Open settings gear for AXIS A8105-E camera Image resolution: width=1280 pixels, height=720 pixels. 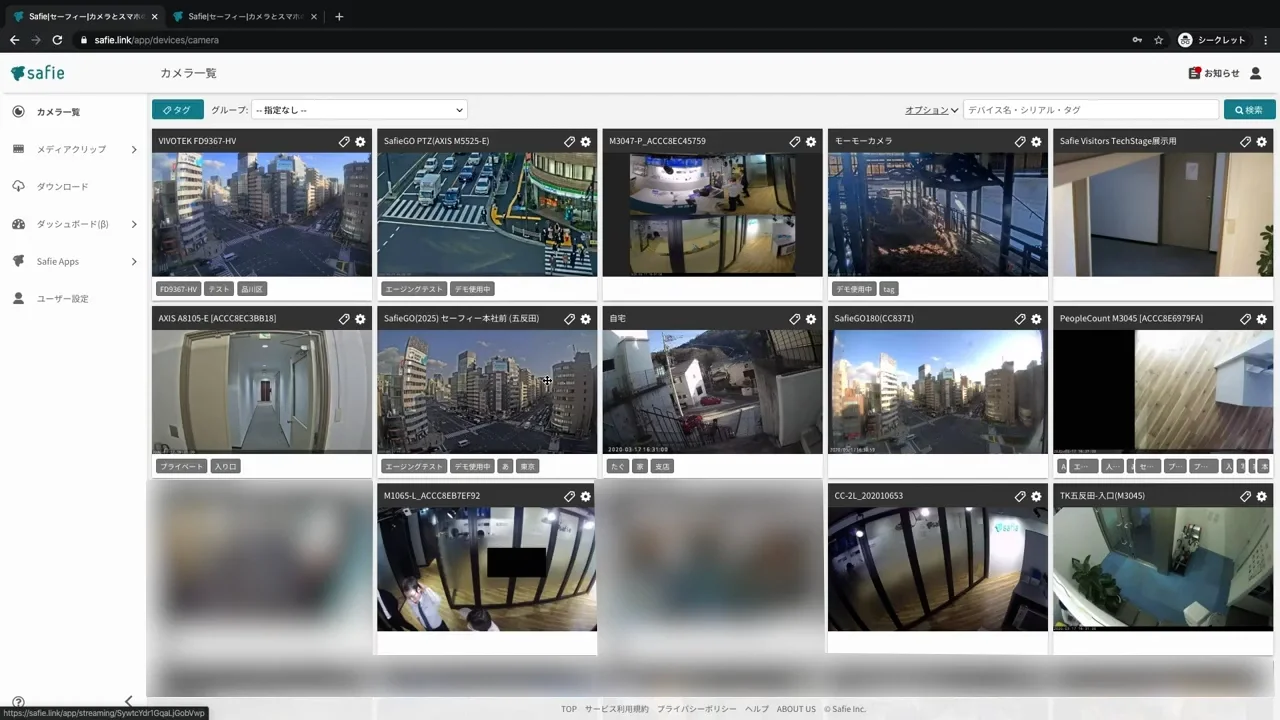point(360,319)
